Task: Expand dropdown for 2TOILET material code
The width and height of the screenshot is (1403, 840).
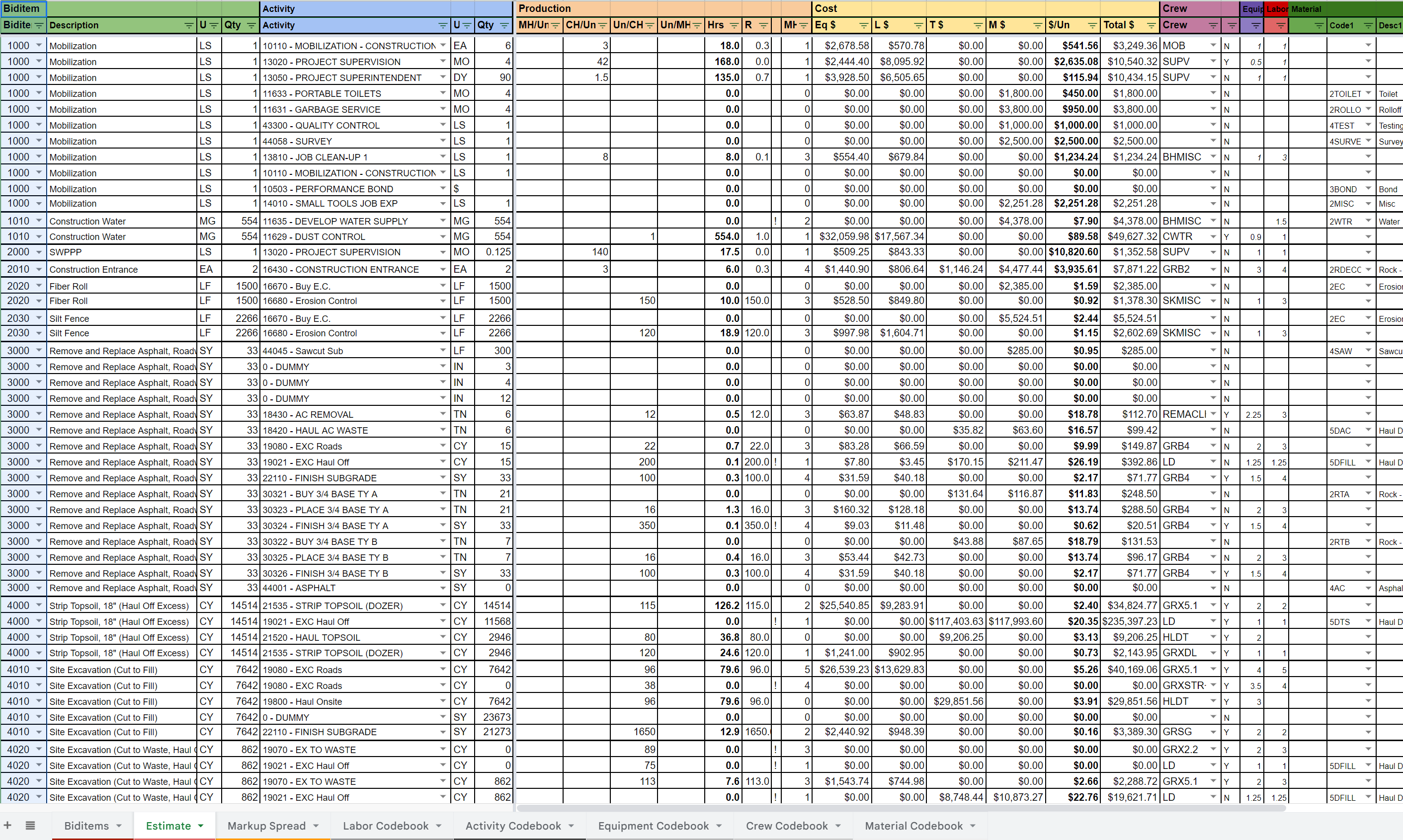Action: pos(1368,93)
